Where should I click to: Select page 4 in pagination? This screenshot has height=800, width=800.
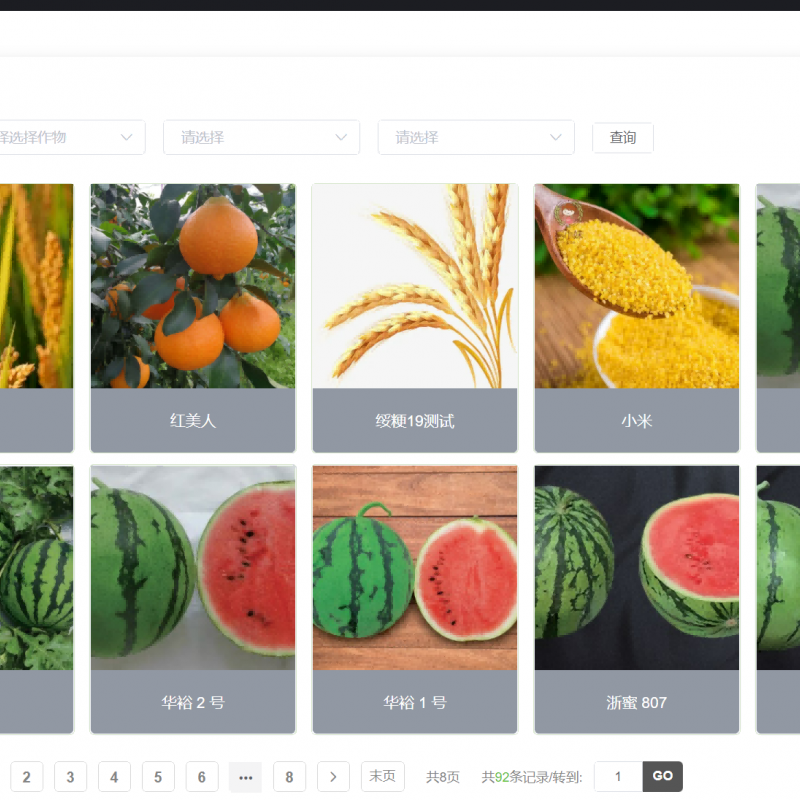pyautogui.click(x=114, y=777)
